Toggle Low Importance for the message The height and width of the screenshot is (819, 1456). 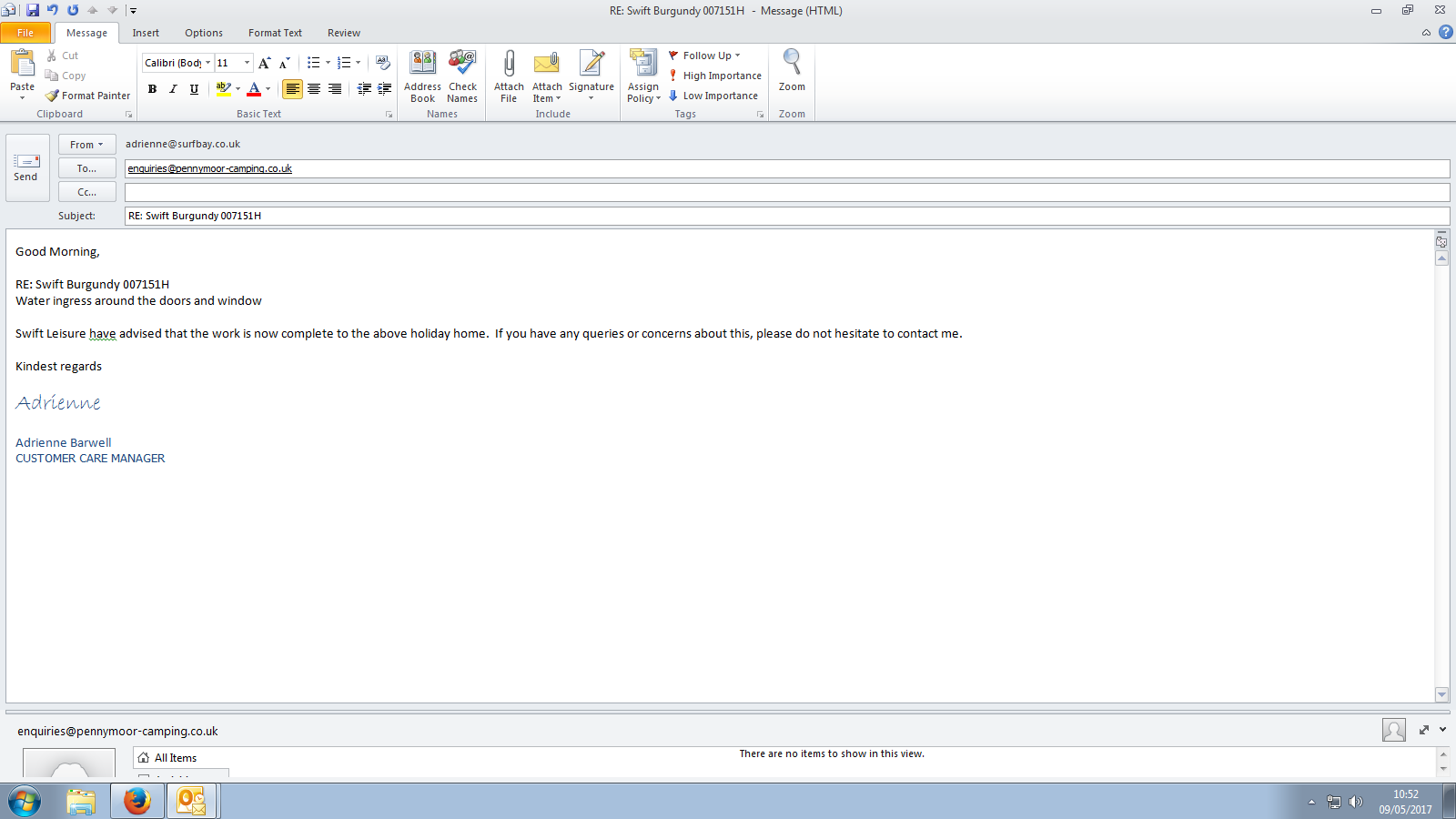pyautogui.click(x=713, y=96)
